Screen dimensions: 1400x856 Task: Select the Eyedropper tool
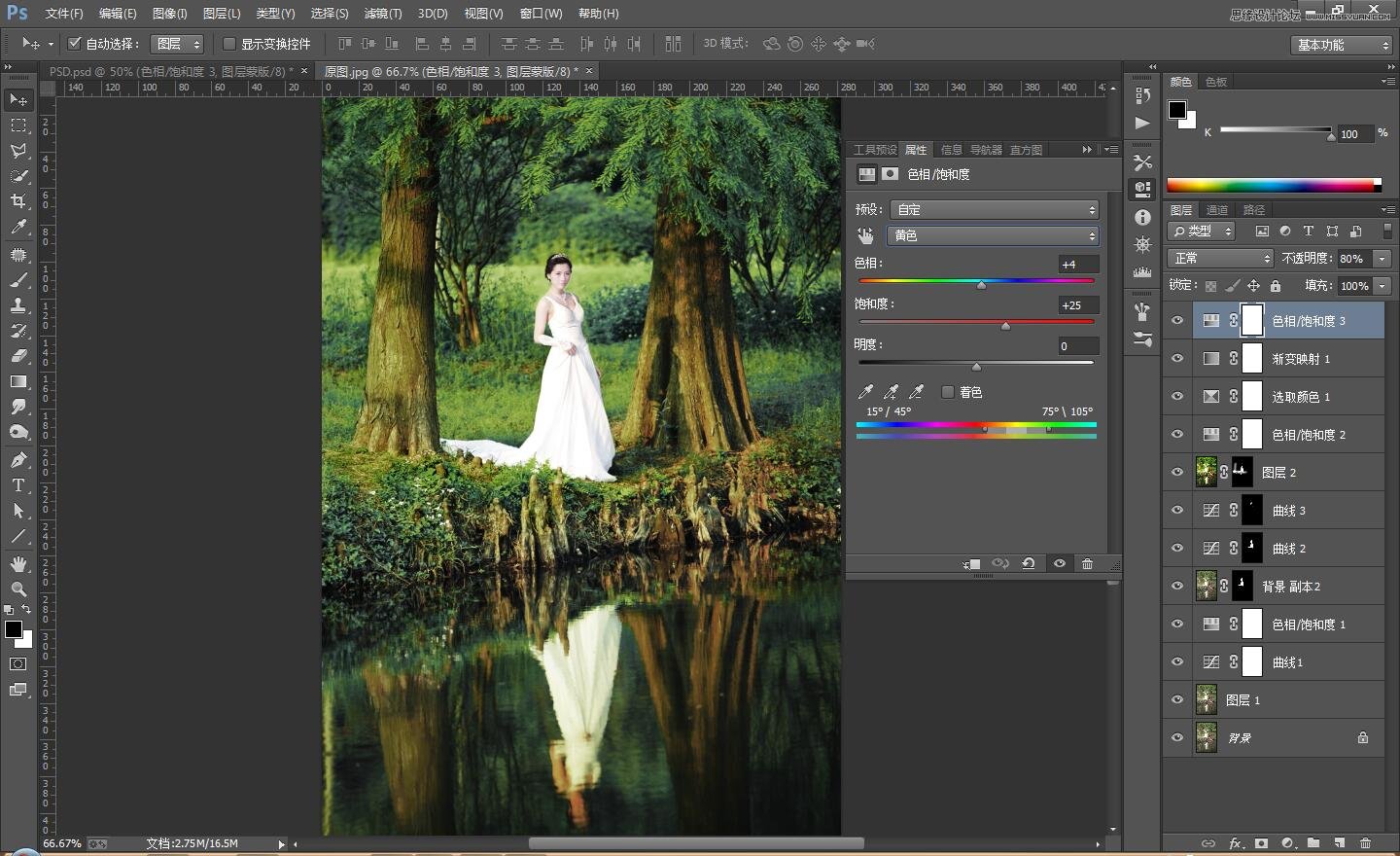pyautogui.click(x=18, y=227)
